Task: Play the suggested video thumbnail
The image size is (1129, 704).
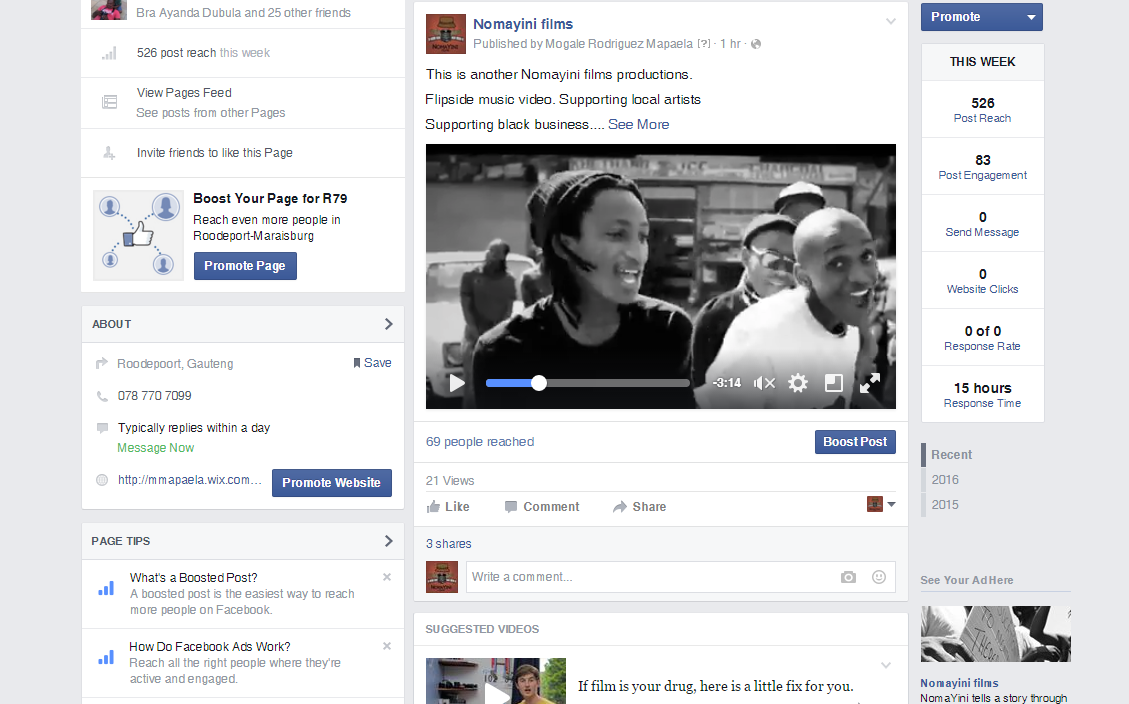Action: tap(495, 681)
